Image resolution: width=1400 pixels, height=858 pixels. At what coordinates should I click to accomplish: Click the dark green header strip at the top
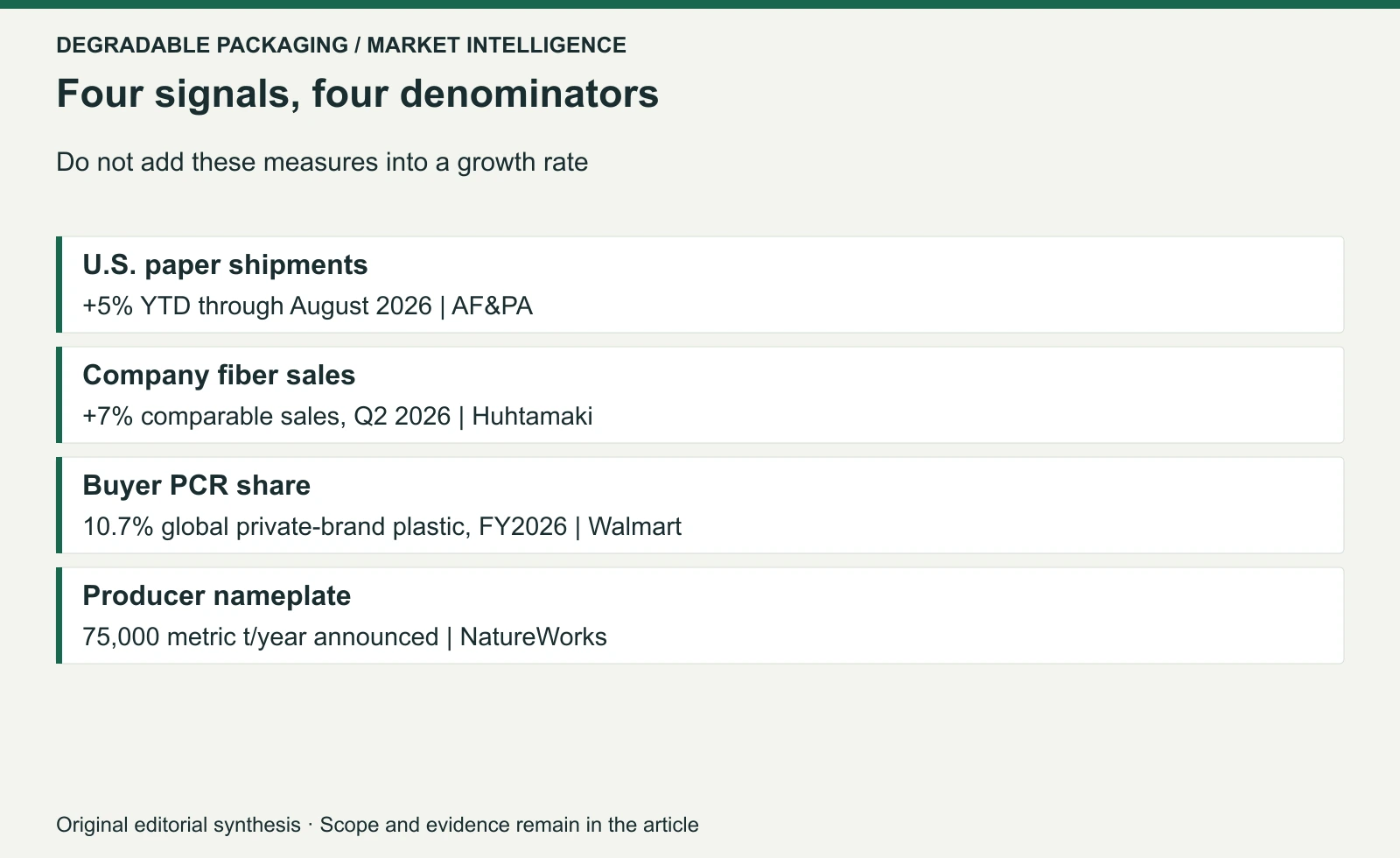700,4
